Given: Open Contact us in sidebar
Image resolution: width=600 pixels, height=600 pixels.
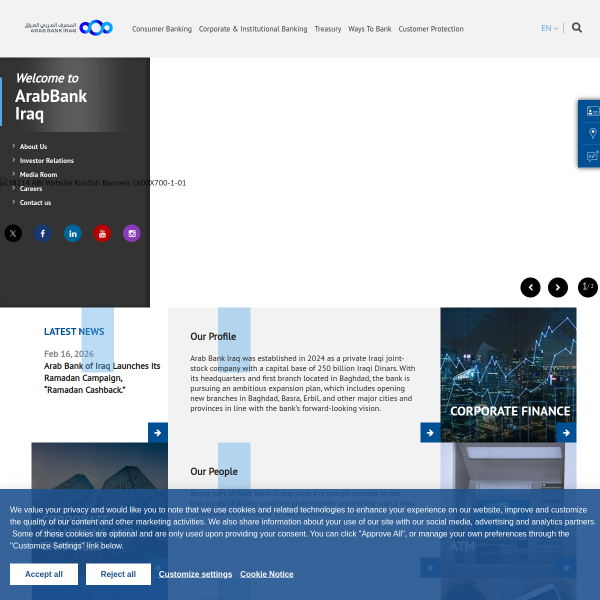Looking at the screenshot, I should [35, 202].
